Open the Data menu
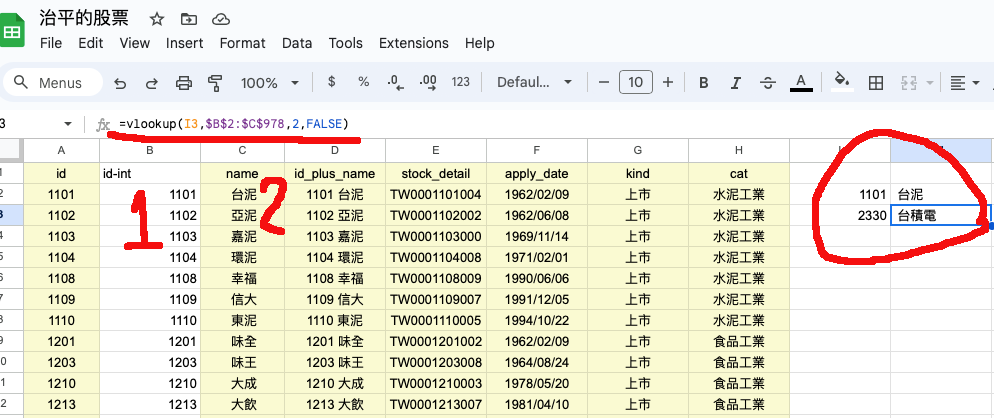Image resolution: width=994 pixels, height=418 pixels. (297, 43)
